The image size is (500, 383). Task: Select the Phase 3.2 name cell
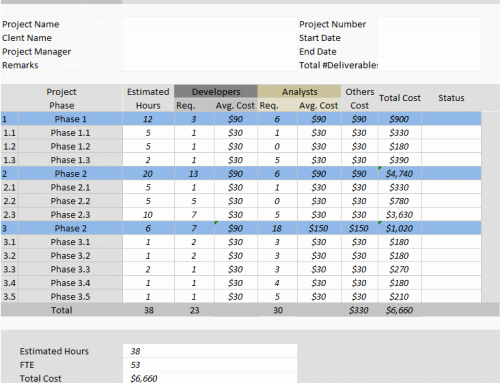pyautogui.click(x=70, y=256)
